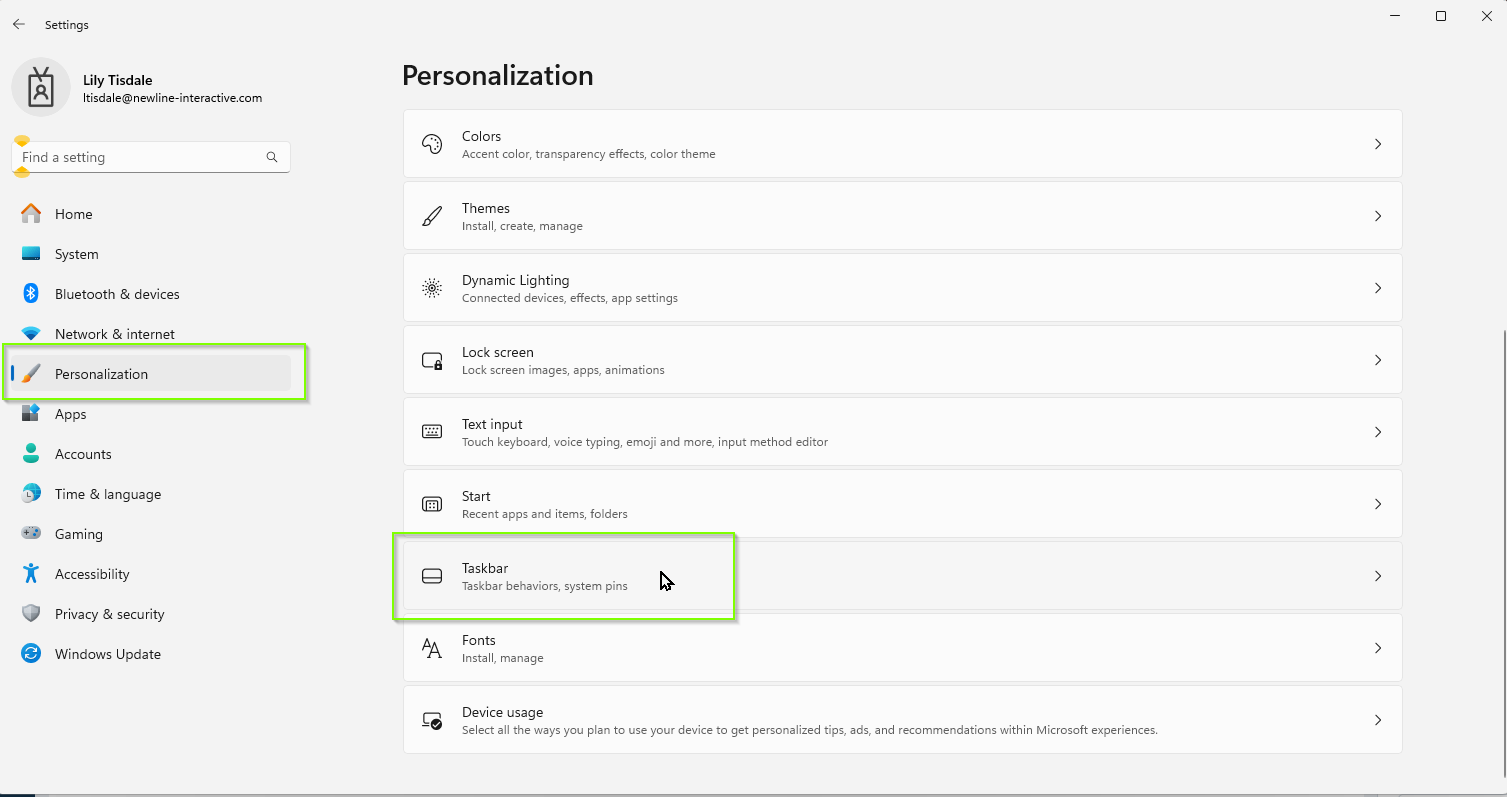Click ltisdale@newline-interactive.com email text
This screenshot has height=797, width=1507.
pos(172,98)
